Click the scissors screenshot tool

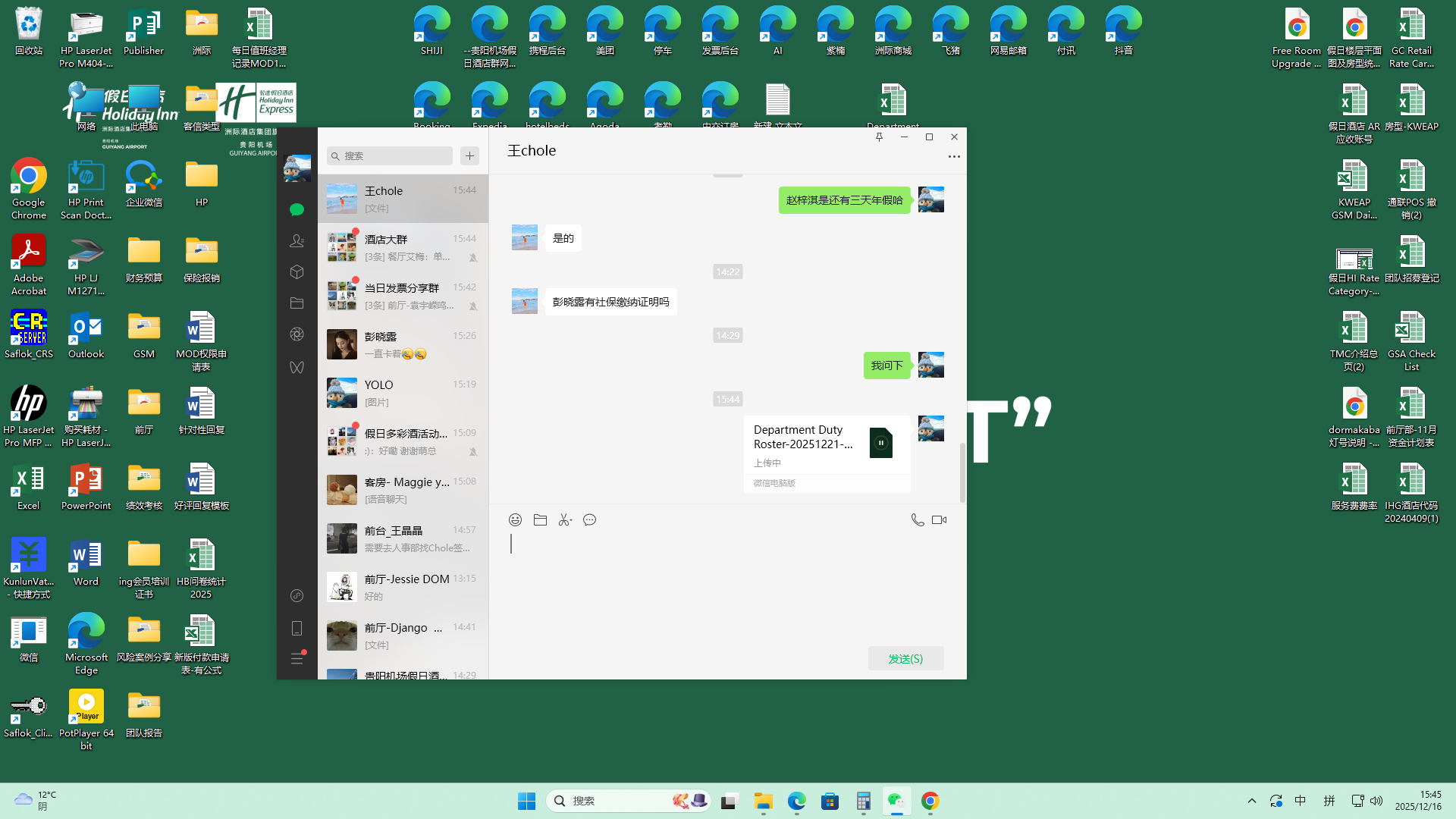click(565, 520)
